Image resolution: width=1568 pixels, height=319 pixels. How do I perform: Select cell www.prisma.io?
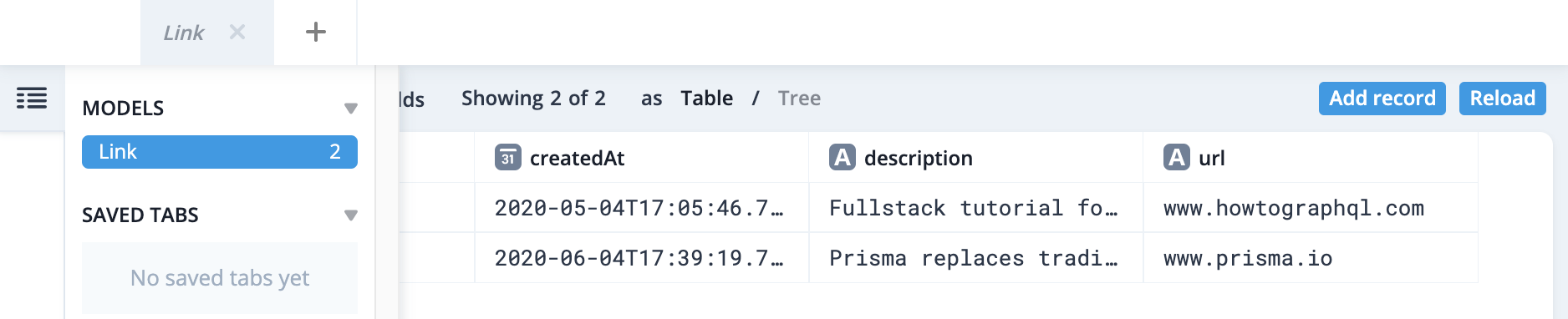(x=1311, y=258)
